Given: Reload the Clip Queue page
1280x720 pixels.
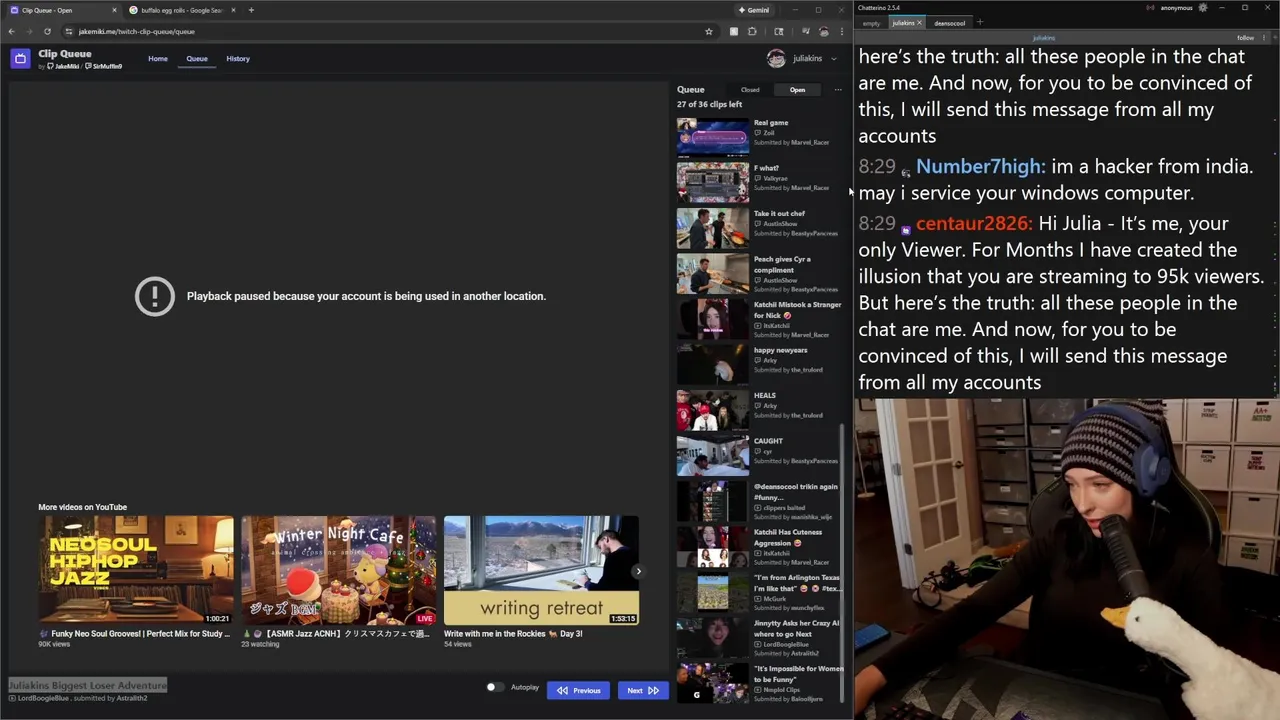Looking at the screenshot, I should point(47,31).
